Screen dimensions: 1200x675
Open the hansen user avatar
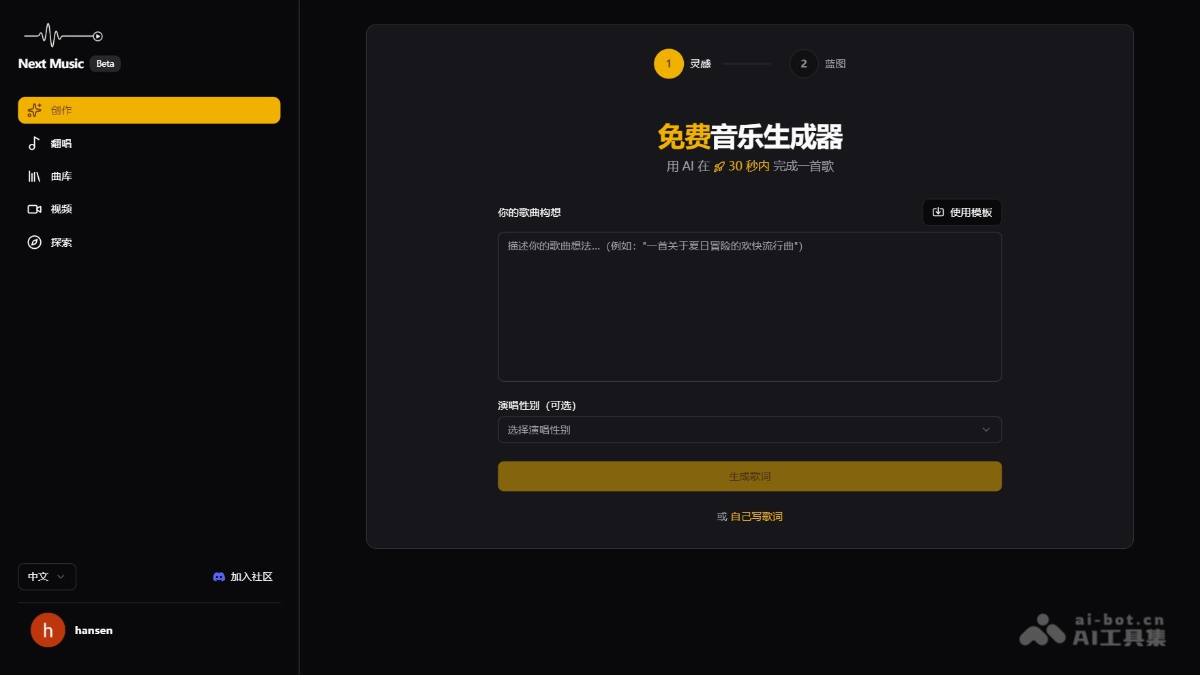click(47, 630)
